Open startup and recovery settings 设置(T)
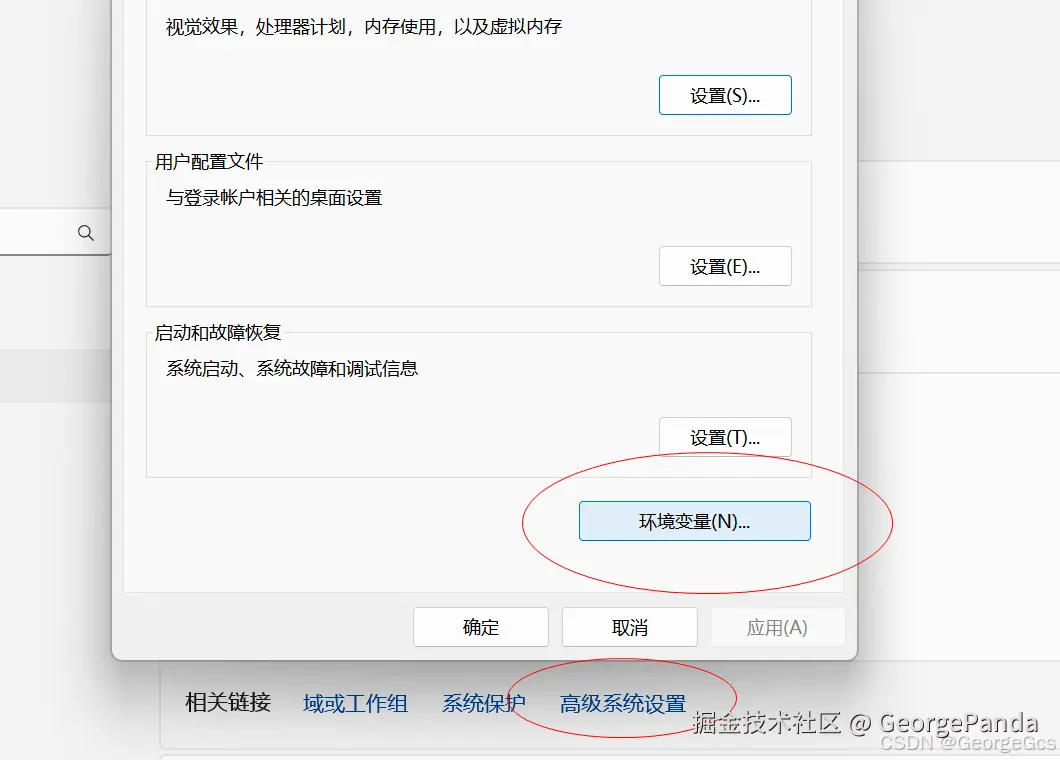 pyautogui.click(x=725, y=436)
